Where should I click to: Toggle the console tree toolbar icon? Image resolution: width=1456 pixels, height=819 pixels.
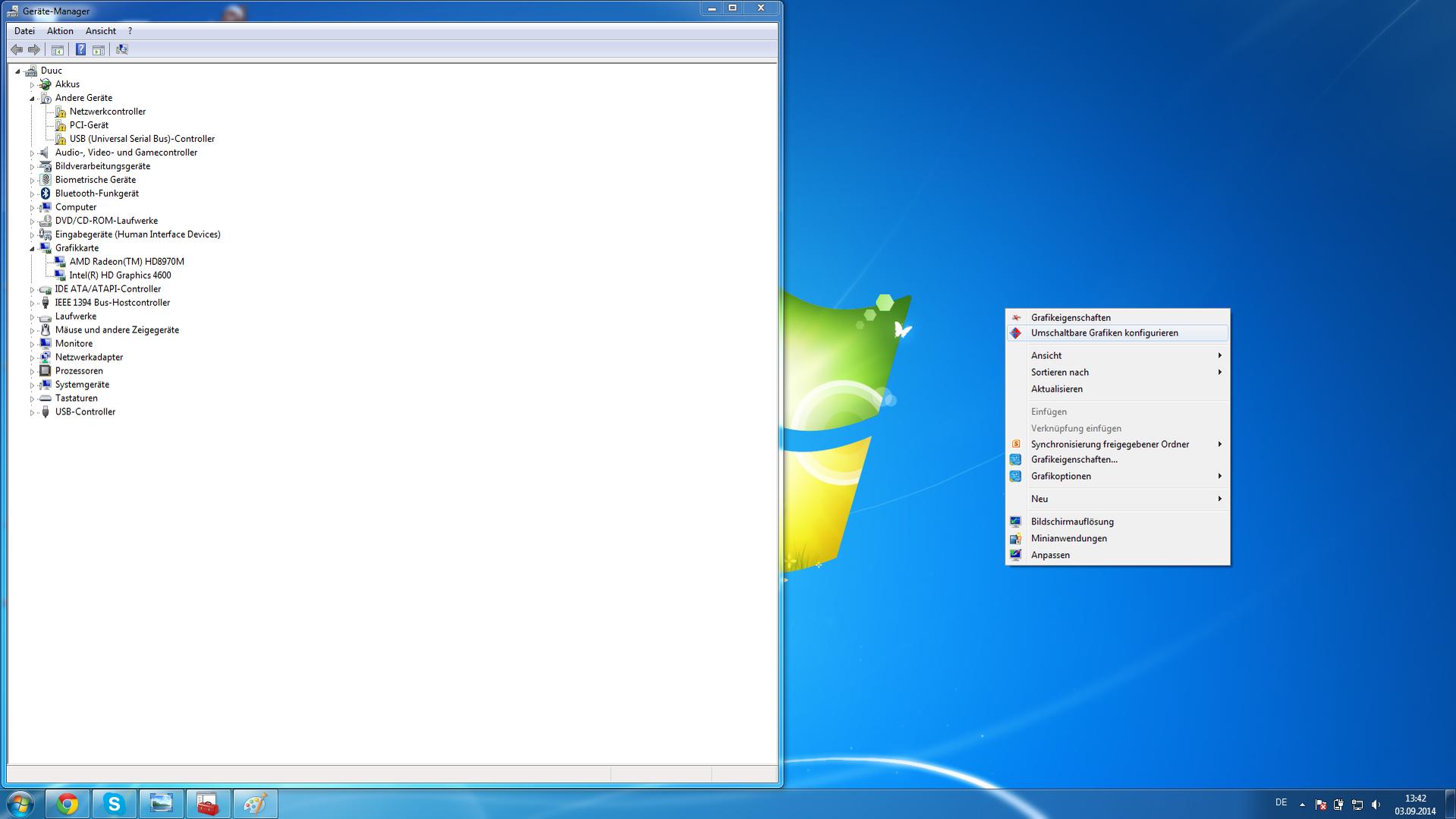point(57,50)
